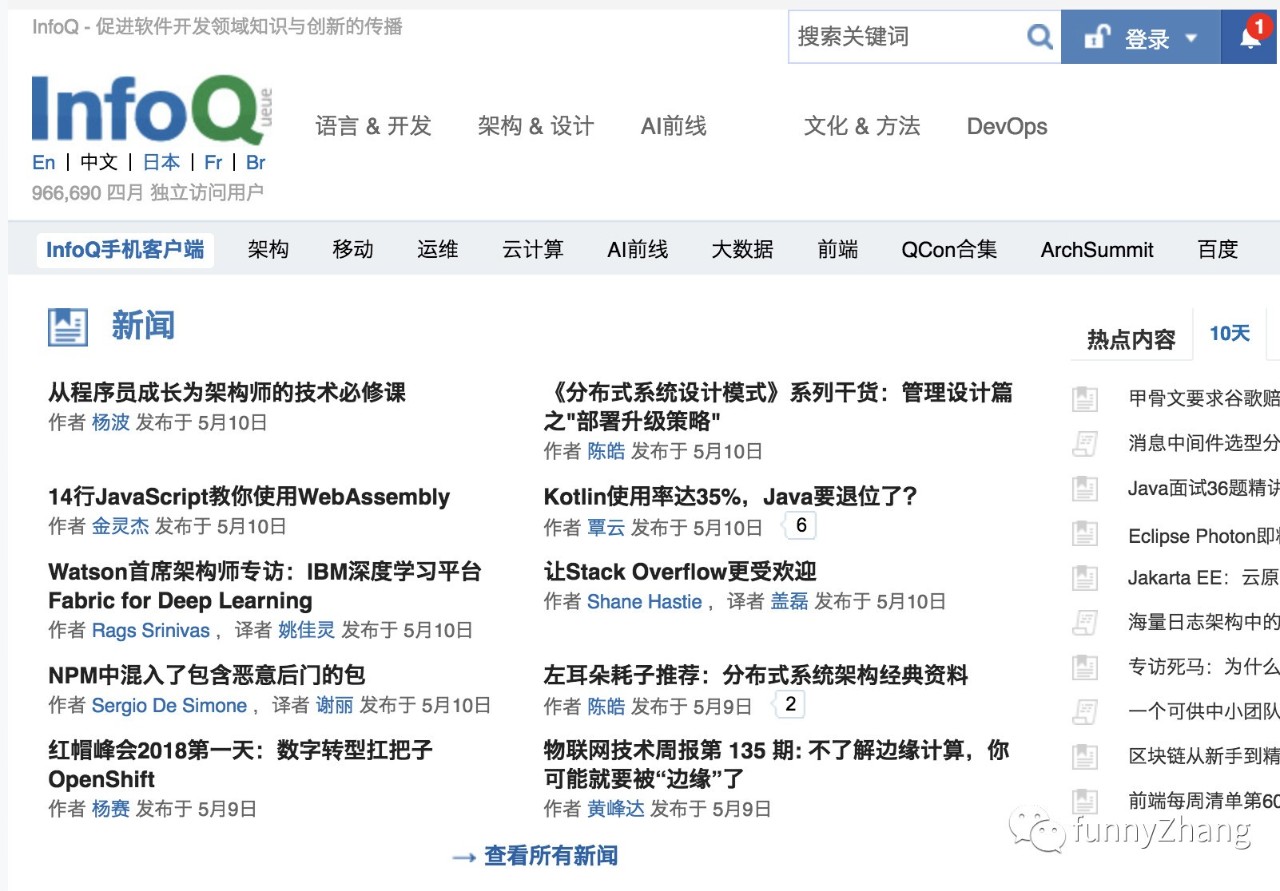
Task: Click the search magnifier icon
Action: tap(1040, 37)
